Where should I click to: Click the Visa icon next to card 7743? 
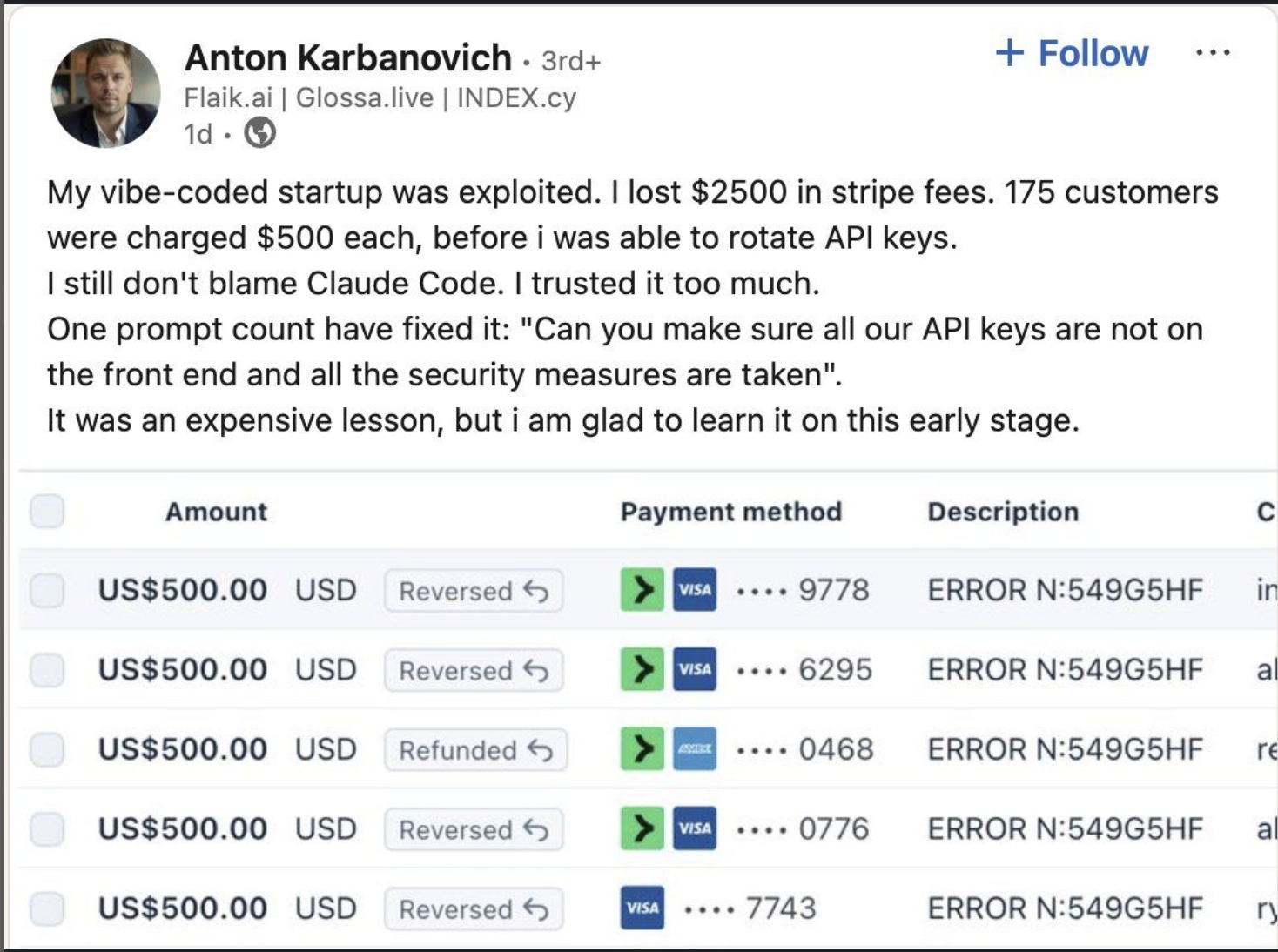(x=641, y=908)
